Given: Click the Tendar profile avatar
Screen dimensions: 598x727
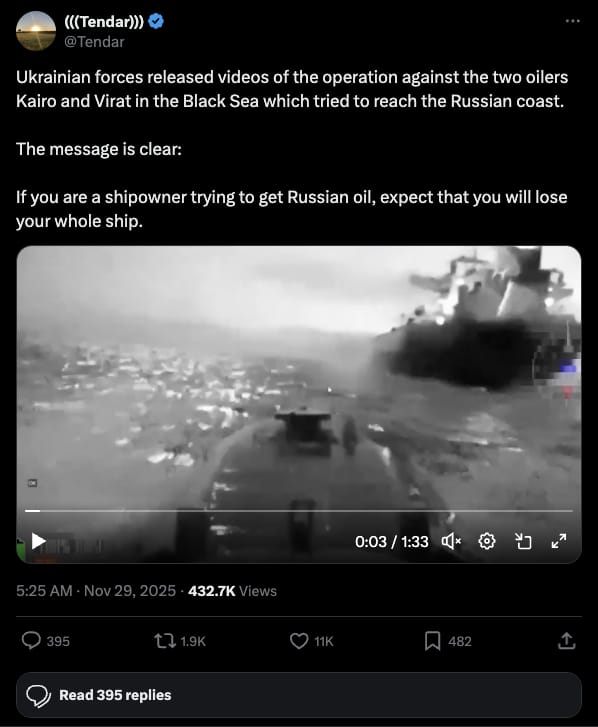Looking at the screenshot, I should pyautogui.click(x=36, y=31).
